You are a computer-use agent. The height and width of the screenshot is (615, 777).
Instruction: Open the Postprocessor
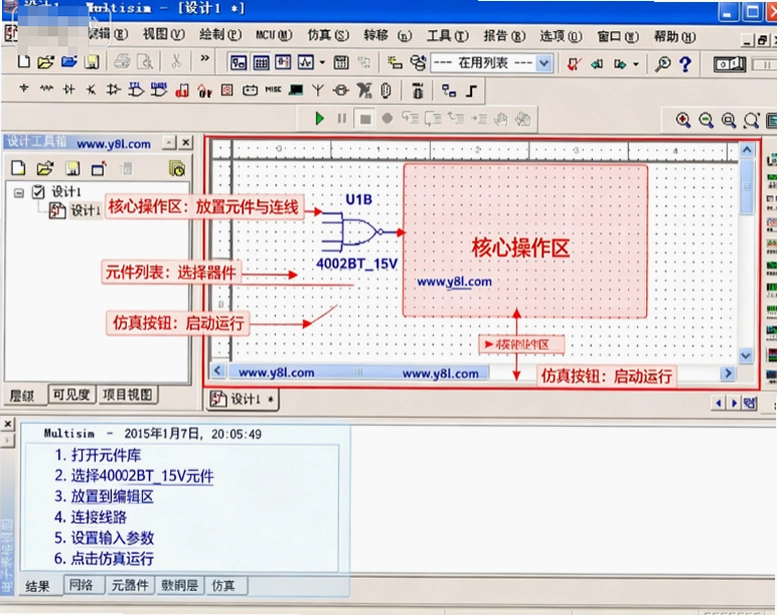pyautogui.click(x=341, y=62)
